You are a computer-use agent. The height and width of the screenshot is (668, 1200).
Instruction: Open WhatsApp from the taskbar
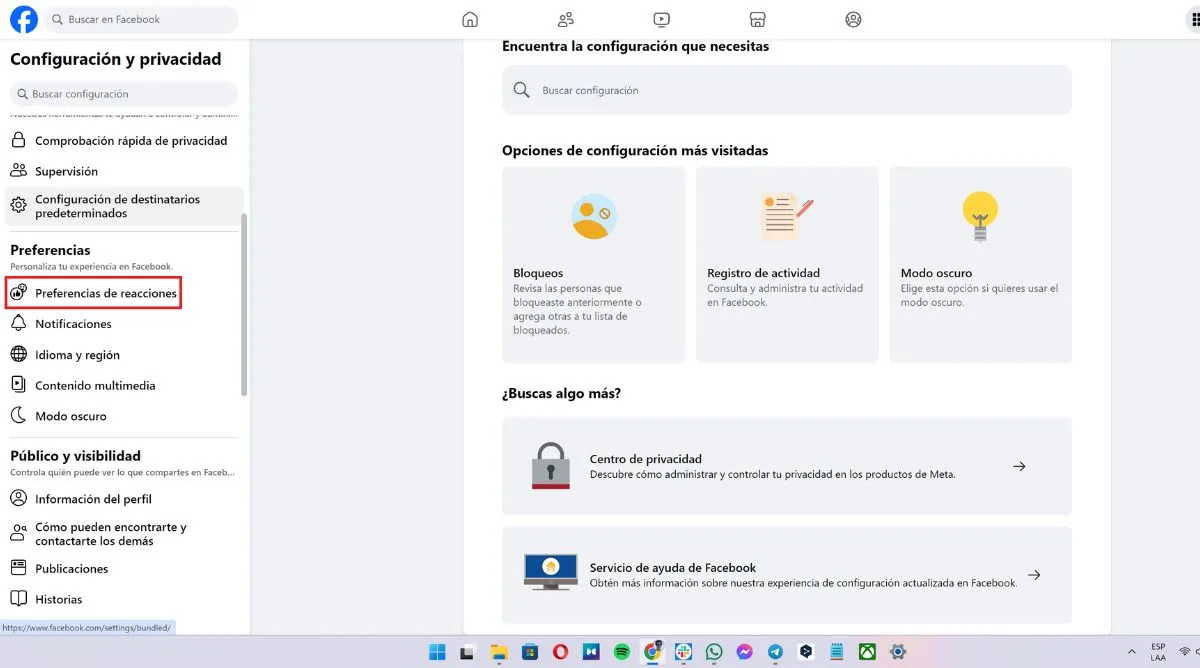coord(714,652)
